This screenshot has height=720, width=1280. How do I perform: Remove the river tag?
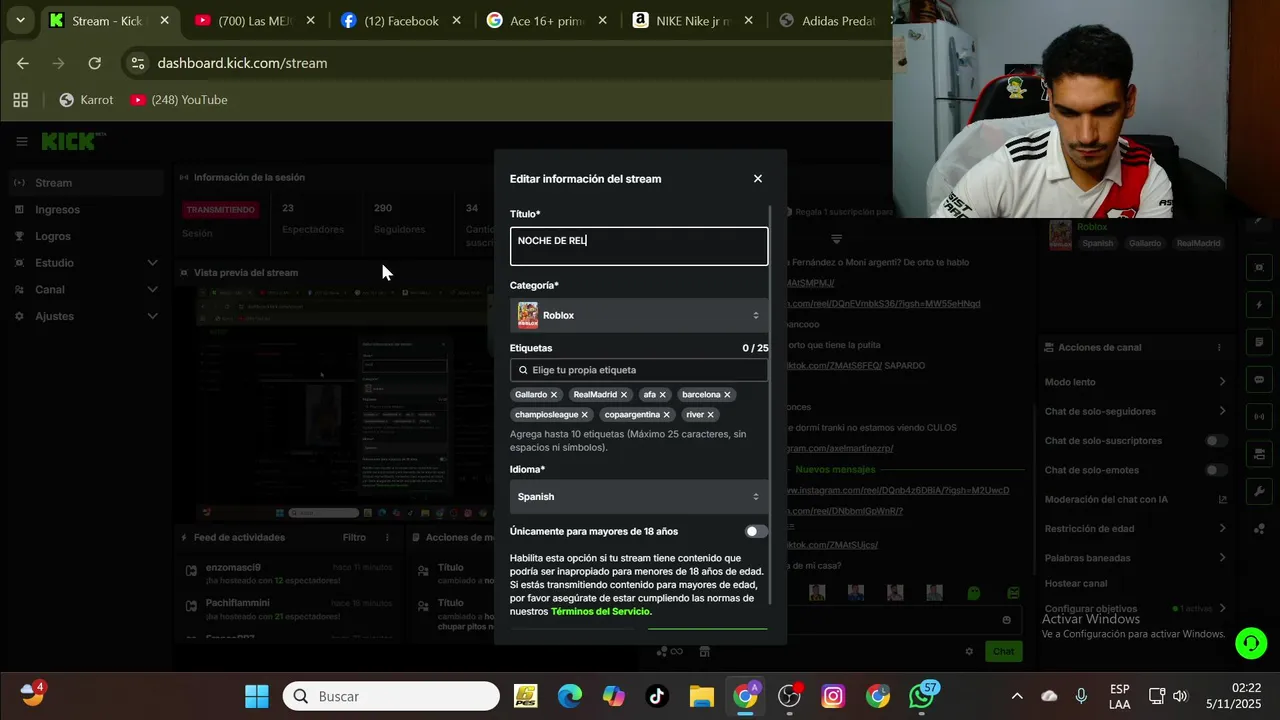[711, 415]
